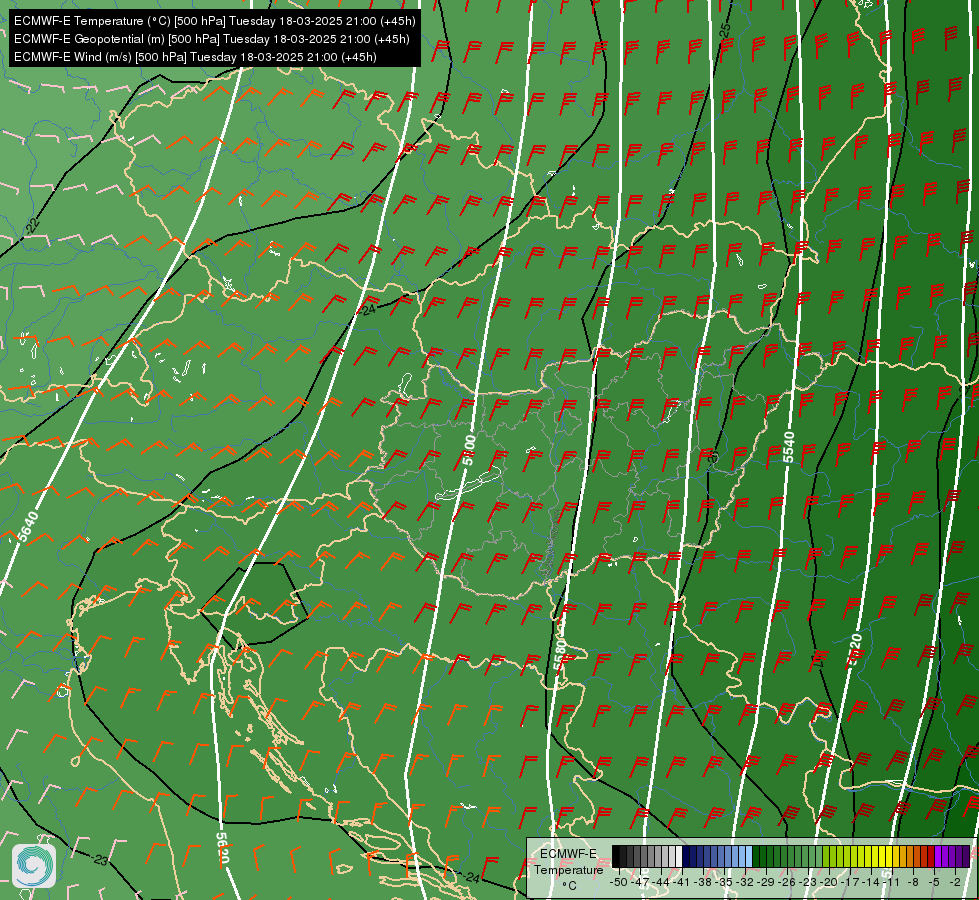The height and width of the screenshot is (900, 979).
Task: Click the -47 value on the legend scale
Action: coord(639,883)
